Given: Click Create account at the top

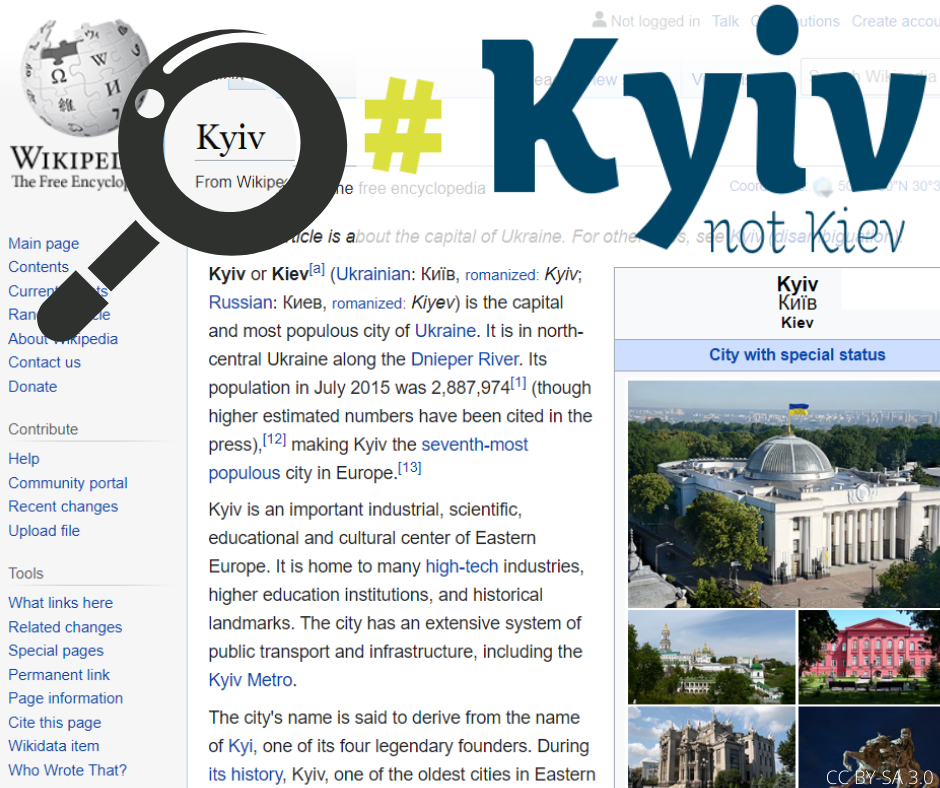Looking at the screenshot, I should (894, 21).
